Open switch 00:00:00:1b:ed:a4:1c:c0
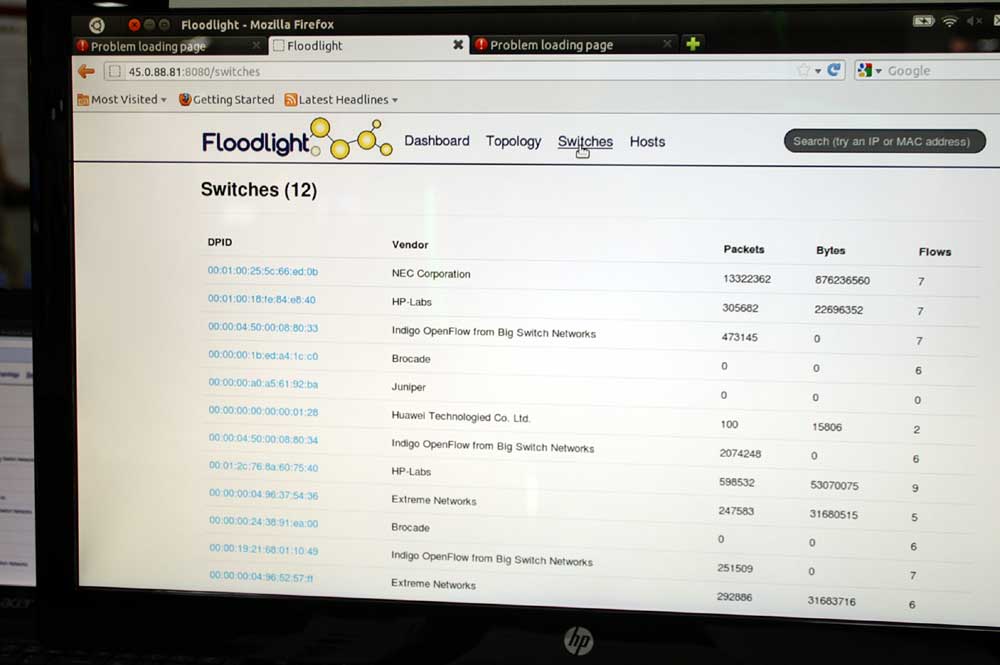This screenshot has width=1000, height=665. (263, 355)
